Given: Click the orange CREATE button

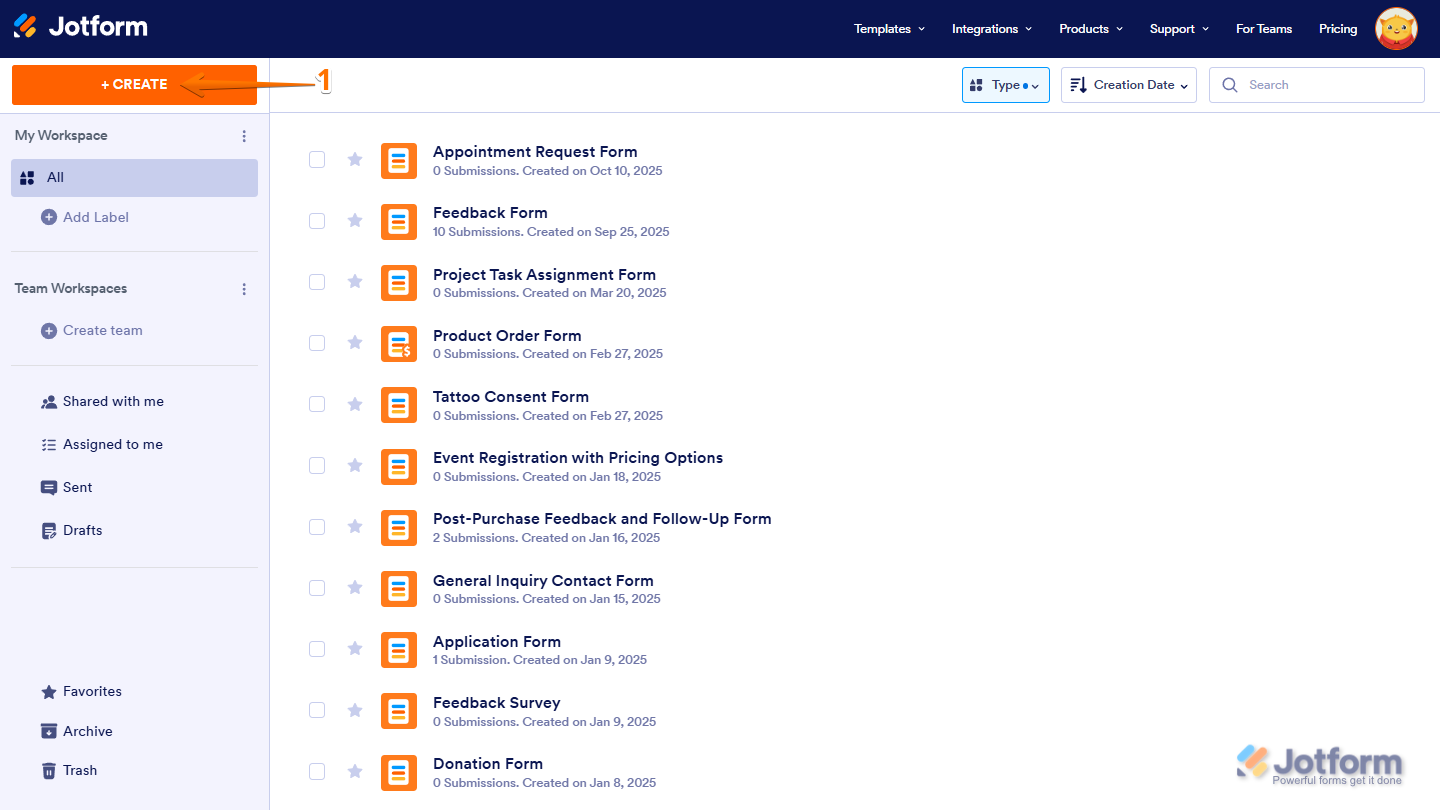Looking at the screenshot, I should (x=134, y=85).
